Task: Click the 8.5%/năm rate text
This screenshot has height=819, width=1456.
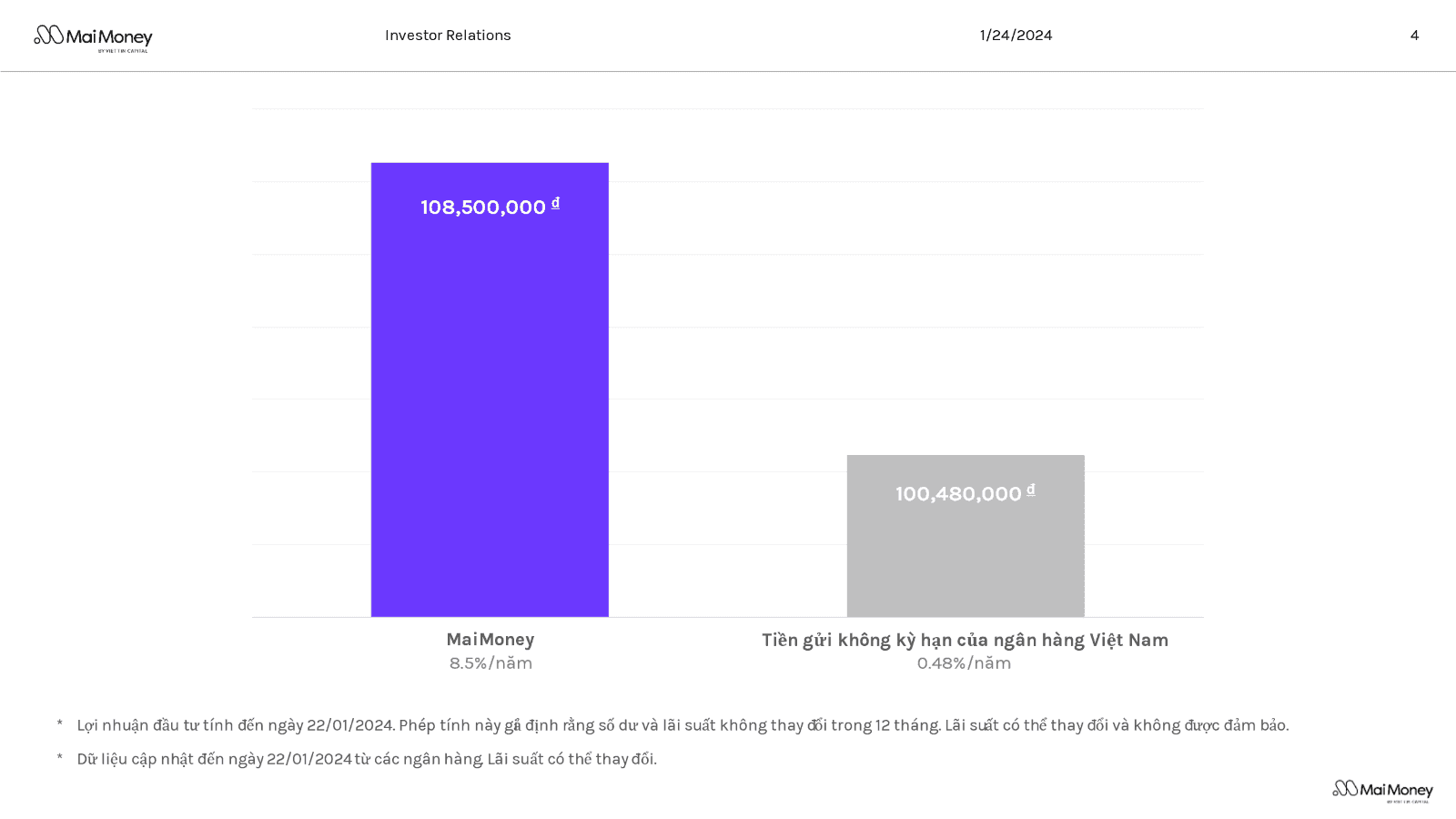Action: 490,663
